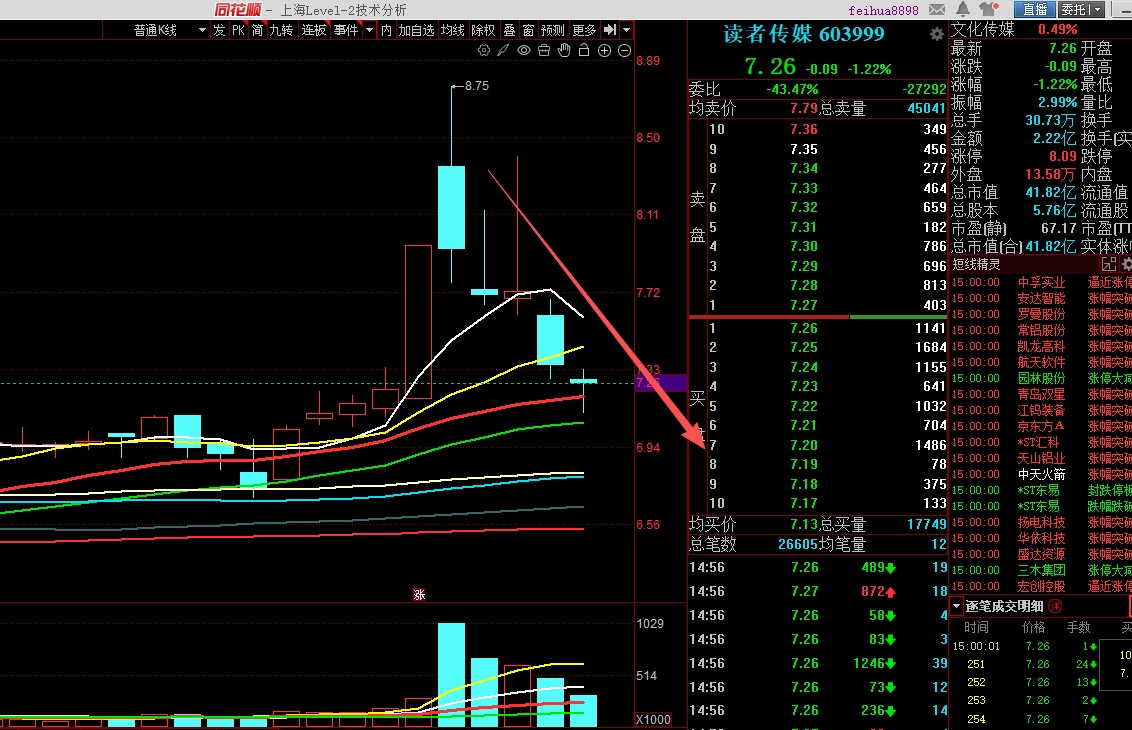Select the hand pan tool icon

click(x=564, y=50)
